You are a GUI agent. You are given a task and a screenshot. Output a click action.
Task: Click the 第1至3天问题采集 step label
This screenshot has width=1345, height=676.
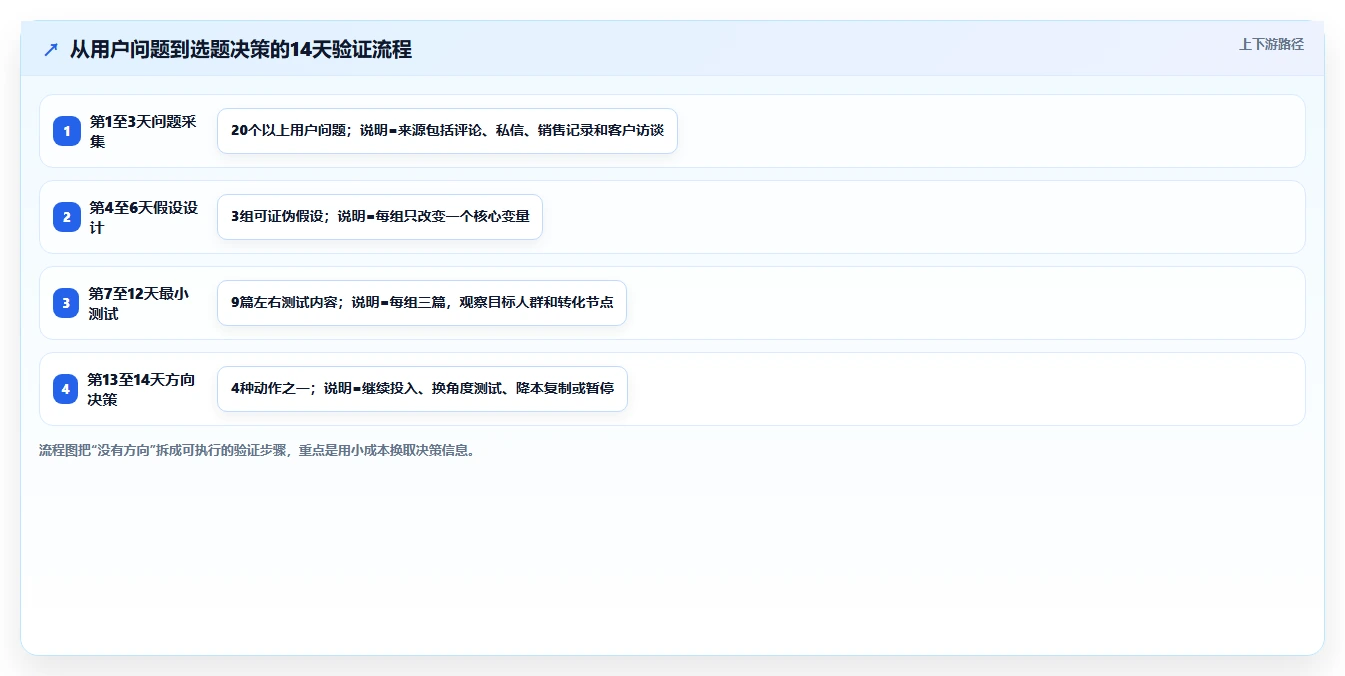(143, 131)
